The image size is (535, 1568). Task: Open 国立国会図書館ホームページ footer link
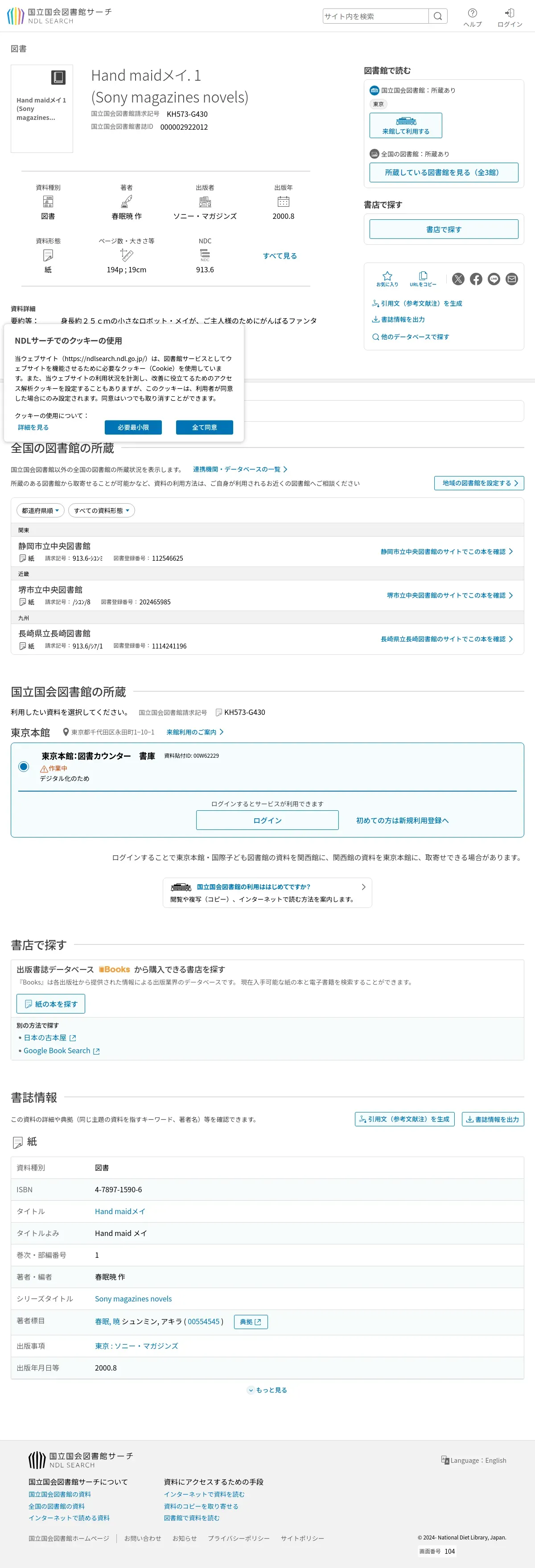(x=69, y=1538)
